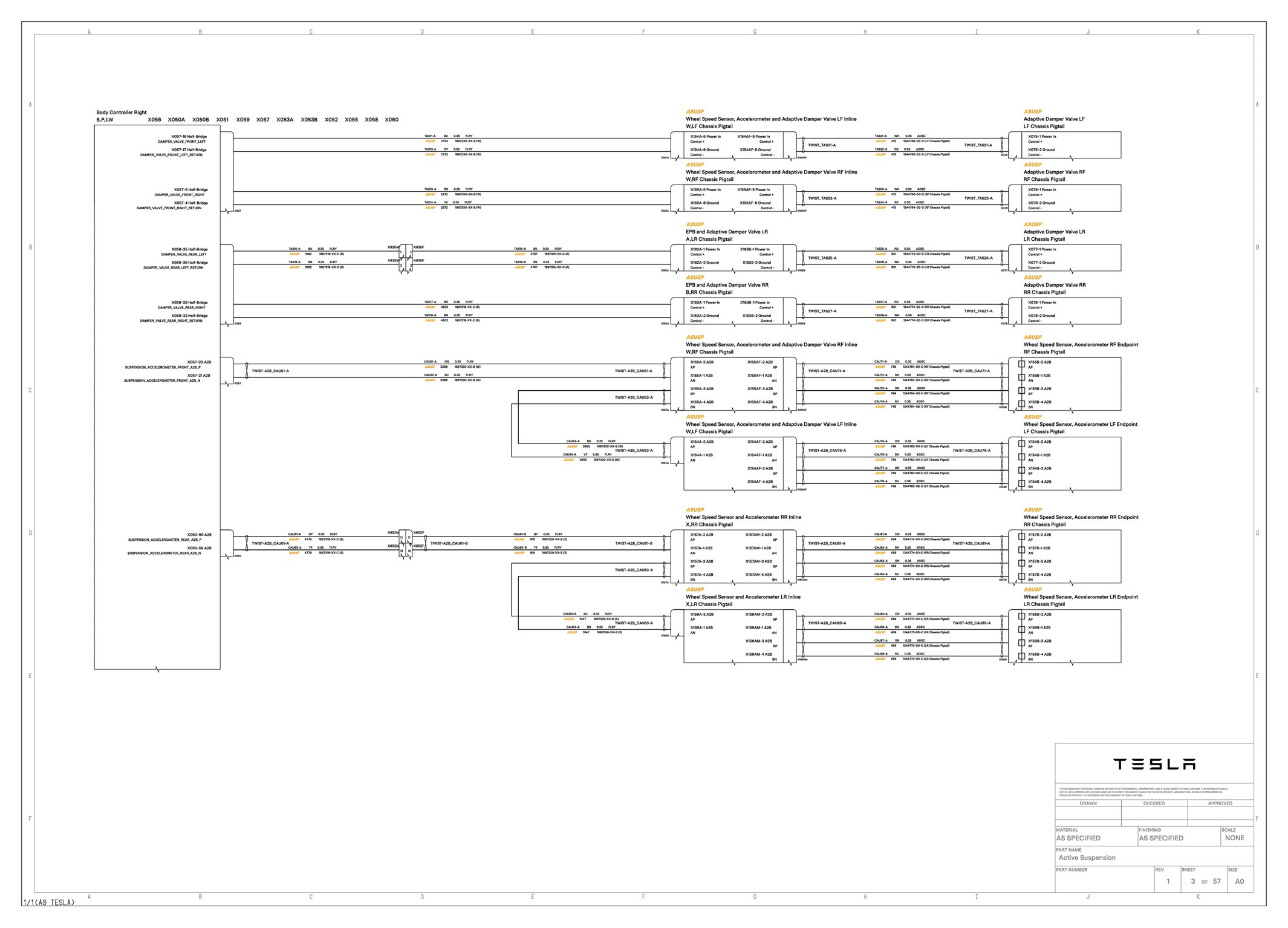Click the Tesla logo in title block
Screen dimensions: 1288x928
click(1154, 764)
